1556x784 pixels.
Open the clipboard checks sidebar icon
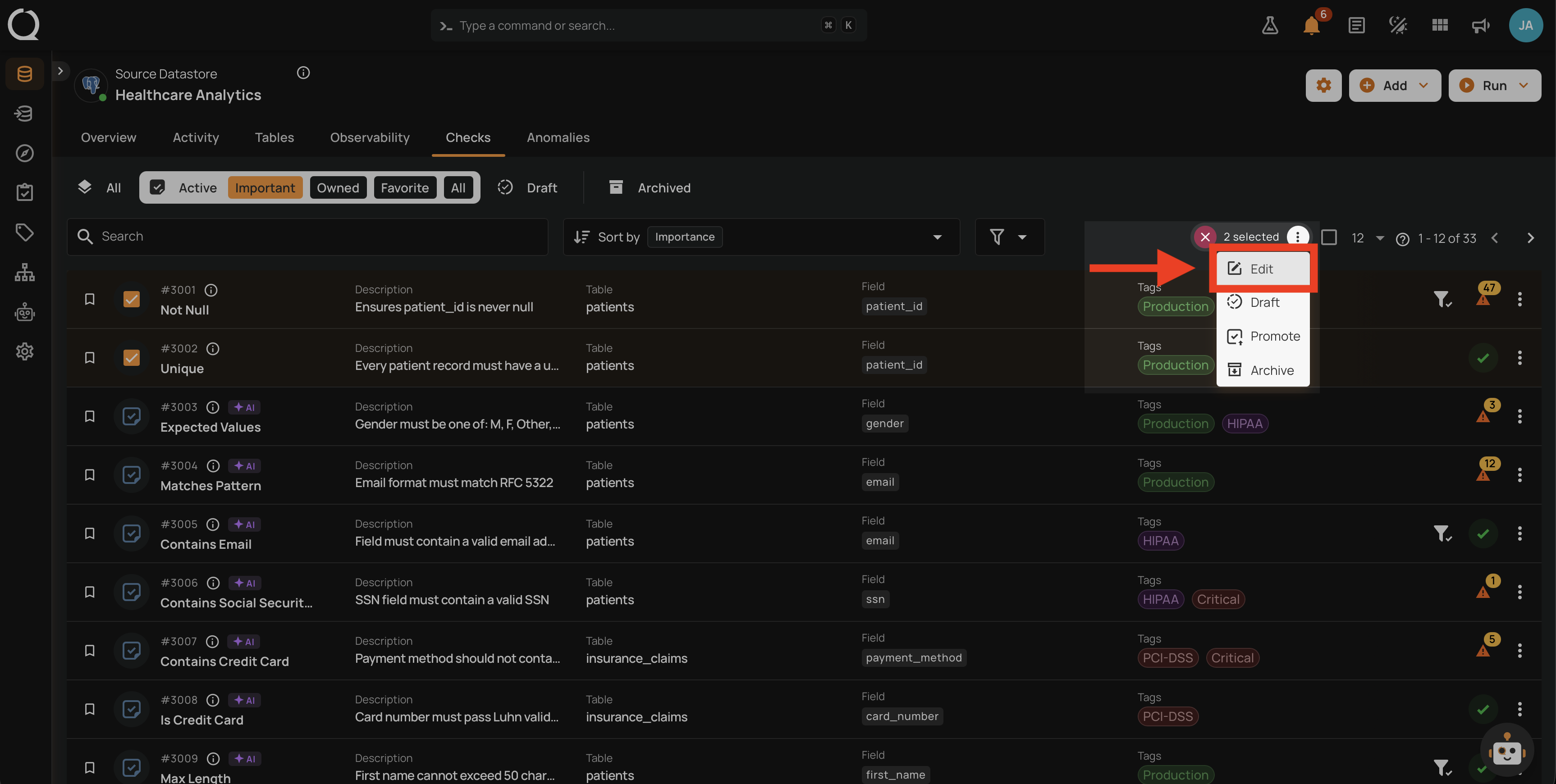click(x=25, y=192)
